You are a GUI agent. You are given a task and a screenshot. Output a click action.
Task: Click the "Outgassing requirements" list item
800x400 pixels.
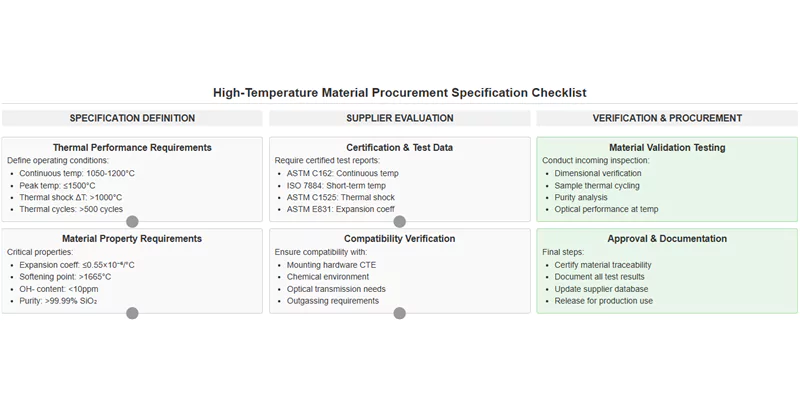click(333, 301)
